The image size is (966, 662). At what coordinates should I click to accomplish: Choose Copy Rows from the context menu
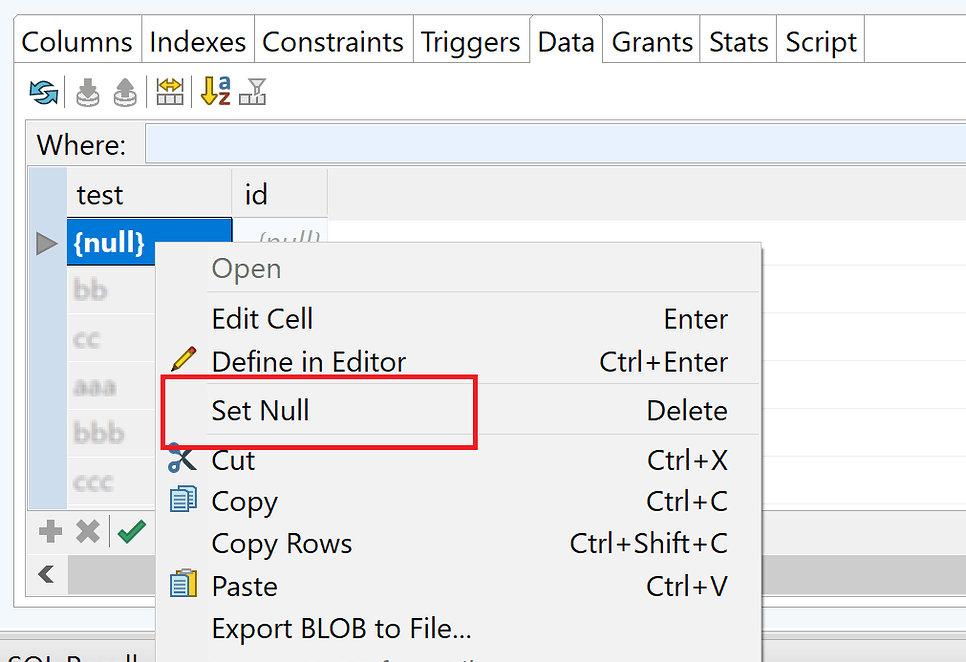282,544
